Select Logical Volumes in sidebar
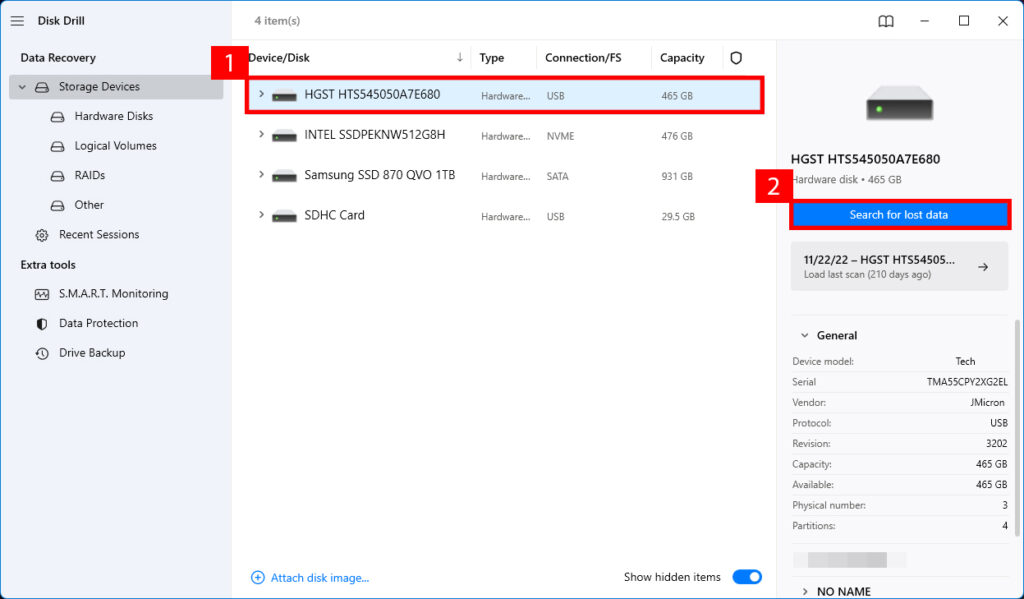 point(115,146)
